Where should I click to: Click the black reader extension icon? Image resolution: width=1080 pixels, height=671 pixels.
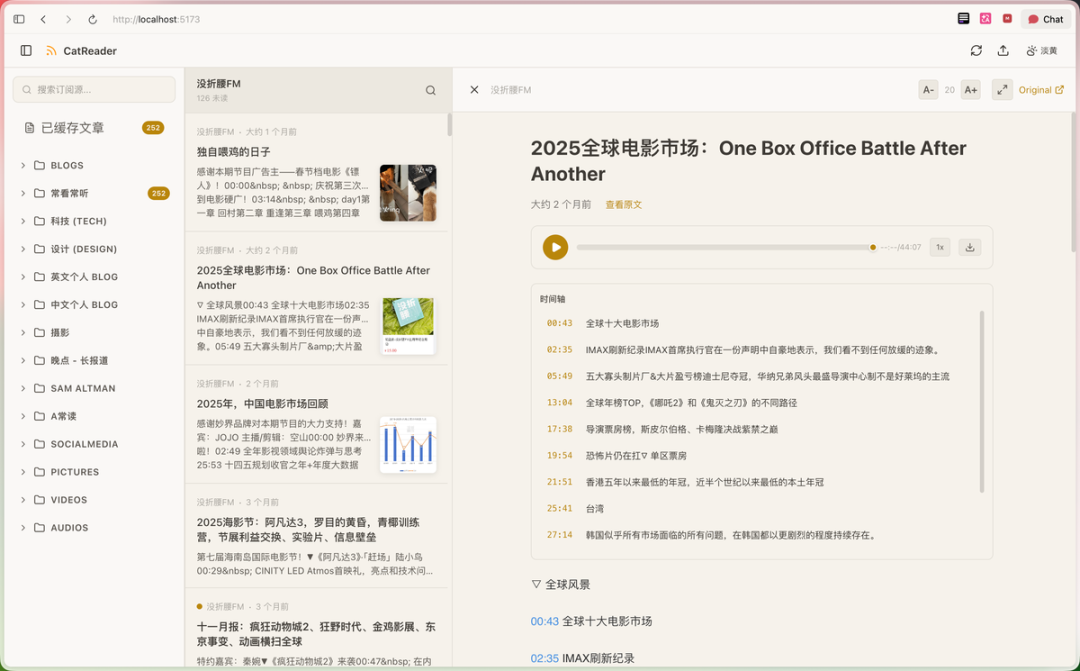coord(964,19)
